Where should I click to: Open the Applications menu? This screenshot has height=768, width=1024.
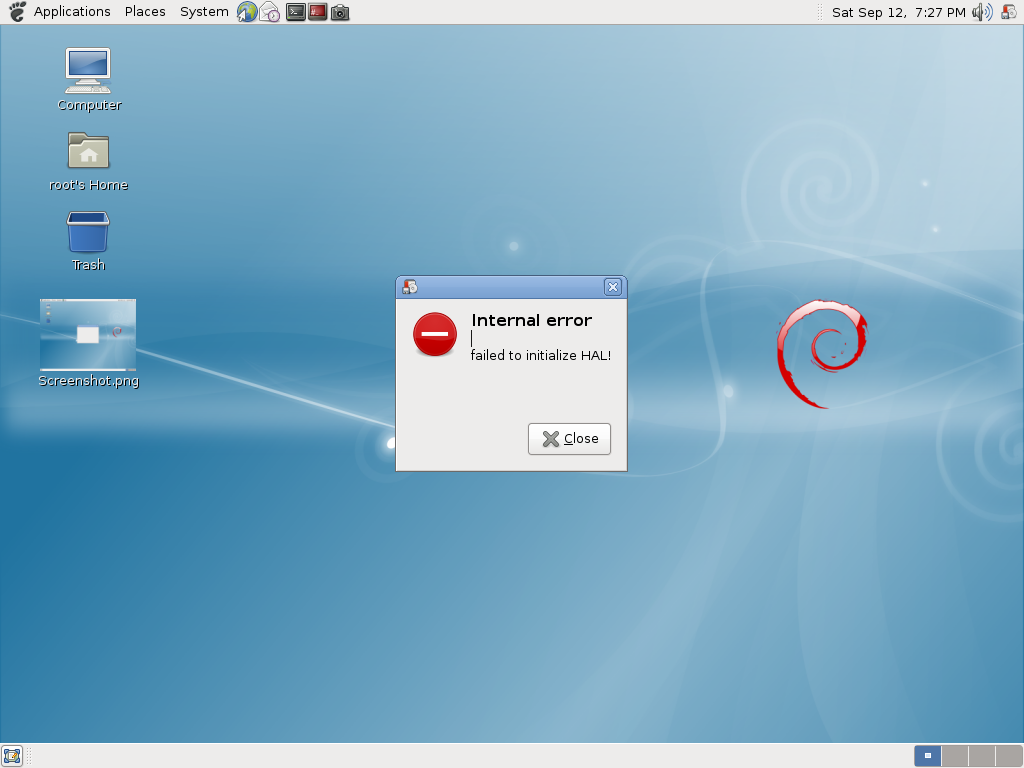72,12
